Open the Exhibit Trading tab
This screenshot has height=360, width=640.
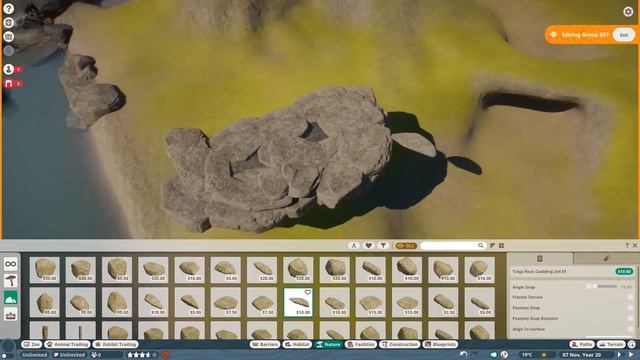tap(116, 344)
